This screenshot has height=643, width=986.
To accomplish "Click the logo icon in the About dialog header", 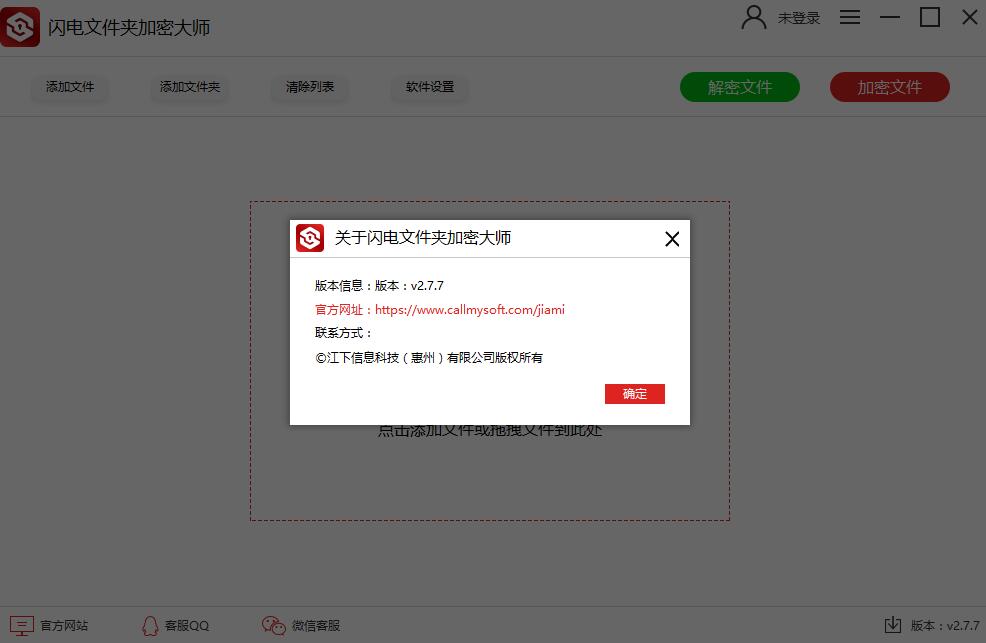I will 309,239.
